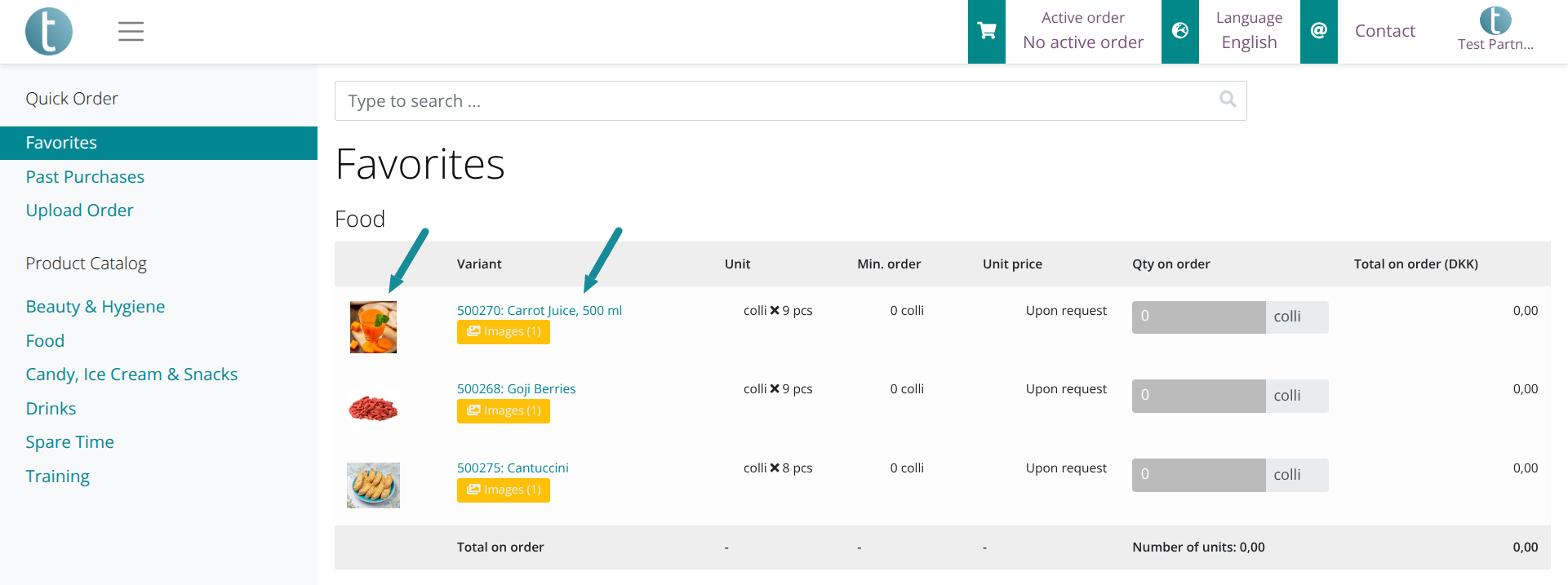This screenshot has height=585, width=1568.
Task: Open the Test Partner profile avatar
Action: coord(1495,21)
